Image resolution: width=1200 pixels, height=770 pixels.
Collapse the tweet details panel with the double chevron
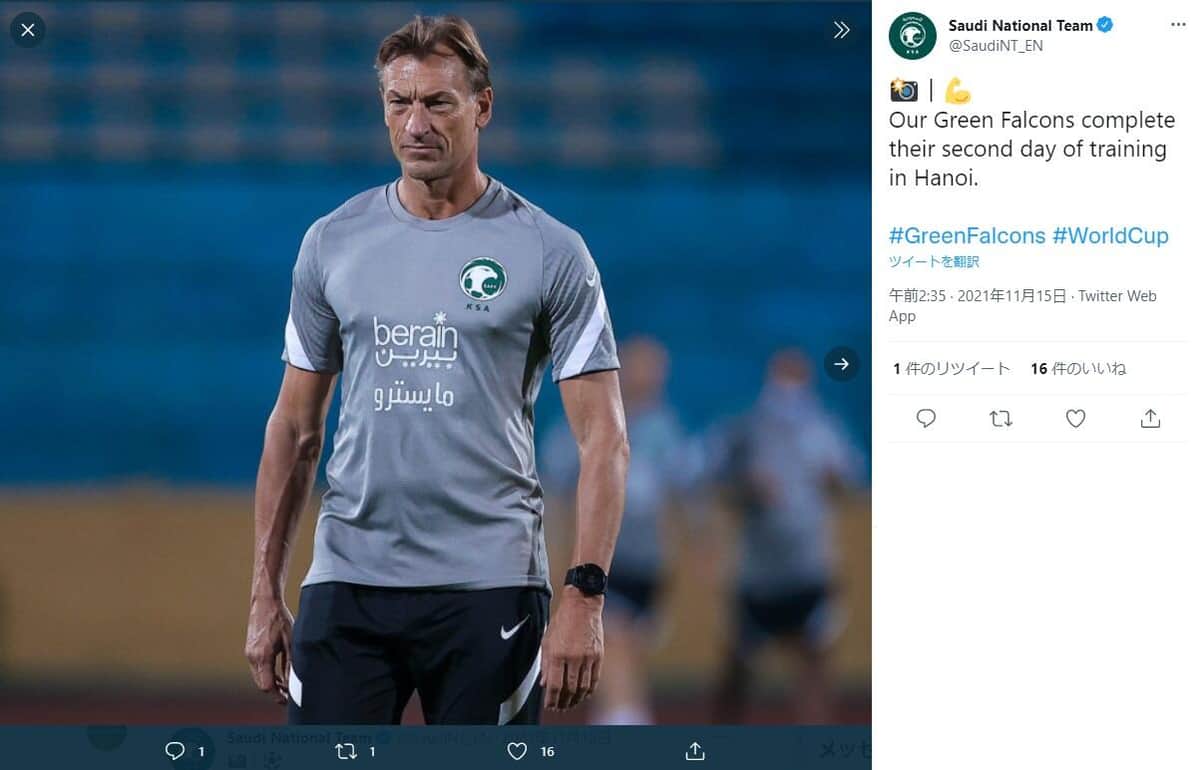[x=841, y=30]
